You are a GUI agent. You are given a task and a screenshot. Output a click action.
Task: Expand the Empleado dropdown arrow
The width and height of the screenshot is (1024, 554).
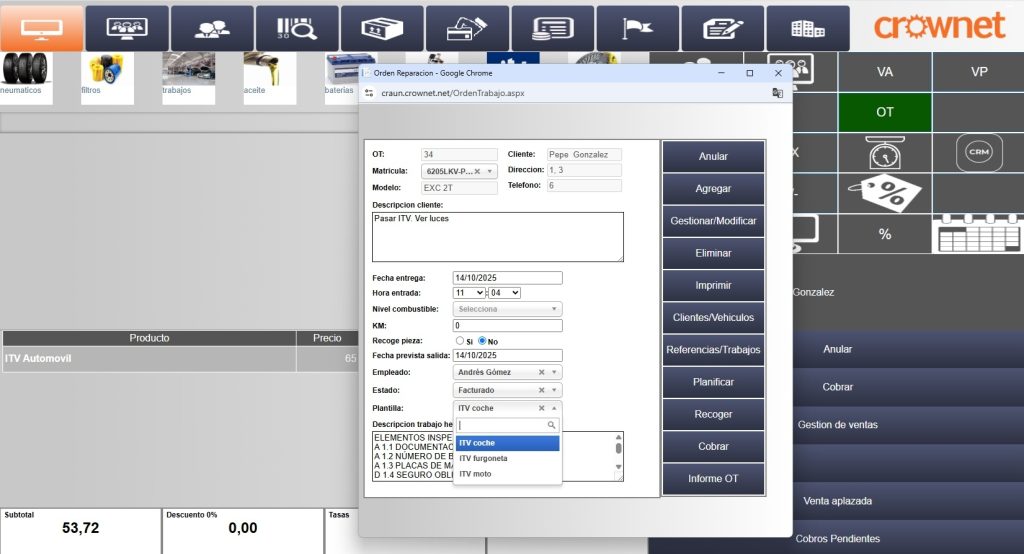click(554, 372)
